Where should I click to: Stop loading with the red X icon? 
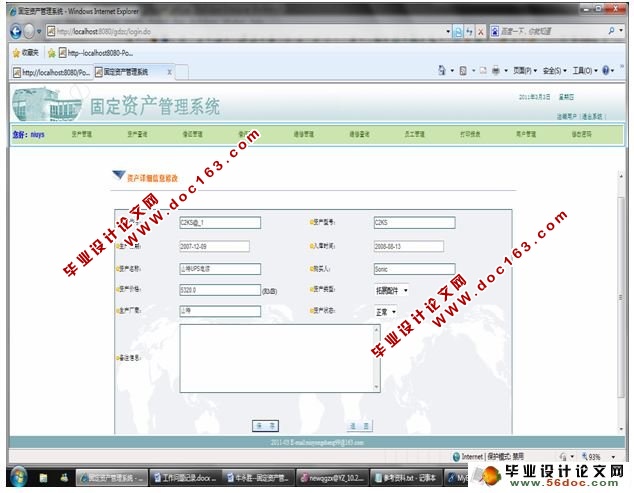(x=480, y=31)
